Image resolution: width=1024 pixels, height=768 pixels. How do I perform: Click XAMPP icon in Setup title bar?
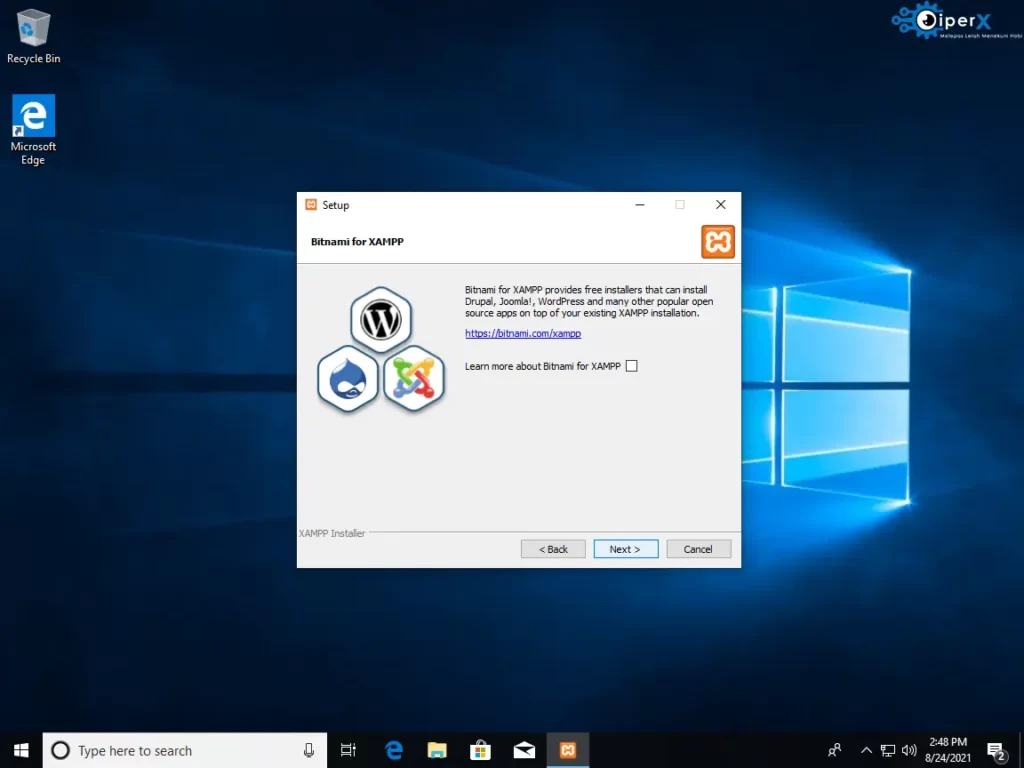point(311,205)
